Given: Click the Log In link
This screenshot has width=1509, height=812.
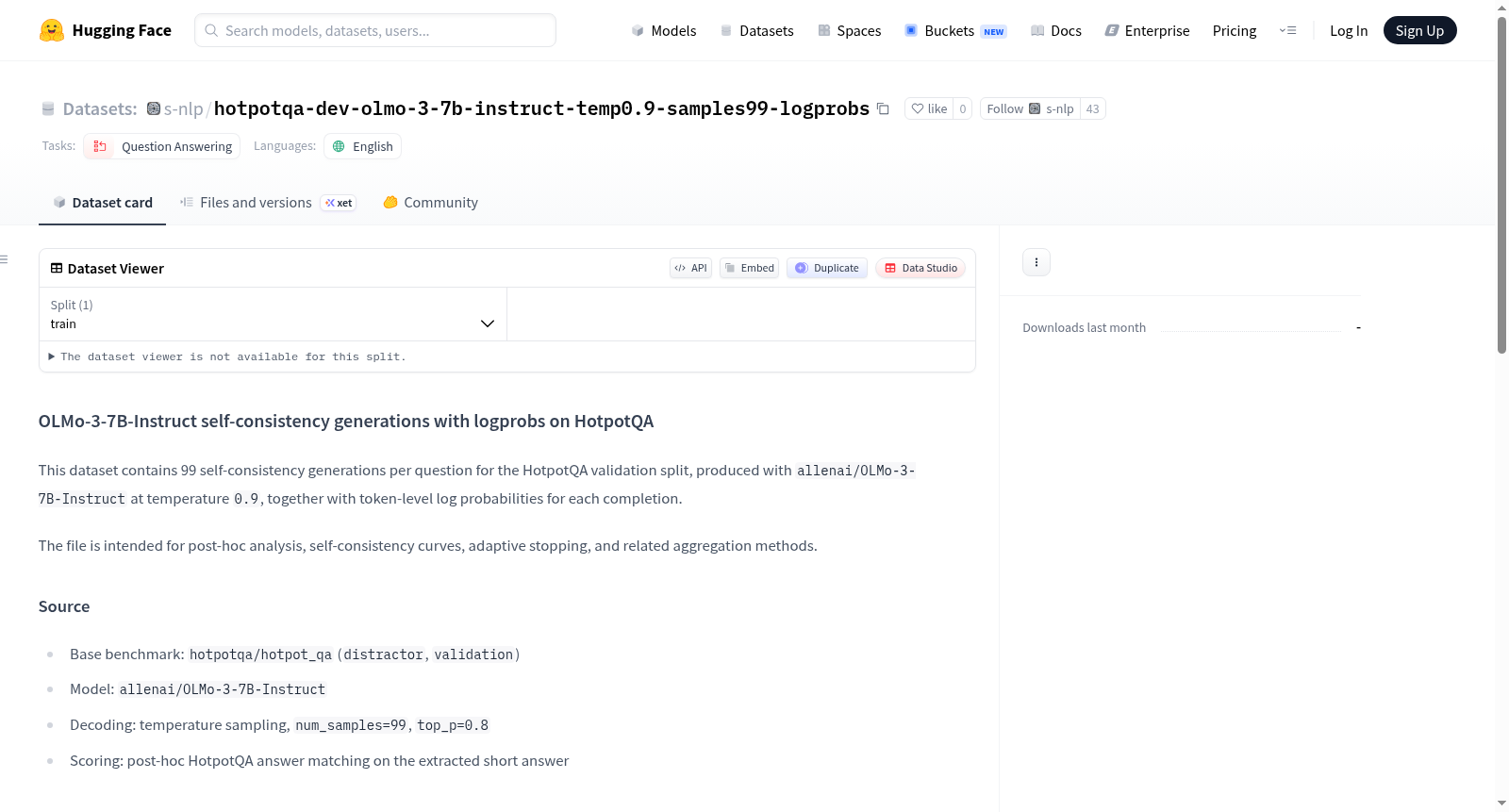Looking at the screenshot, I should pyautogui.click(x=1349, y=30).
